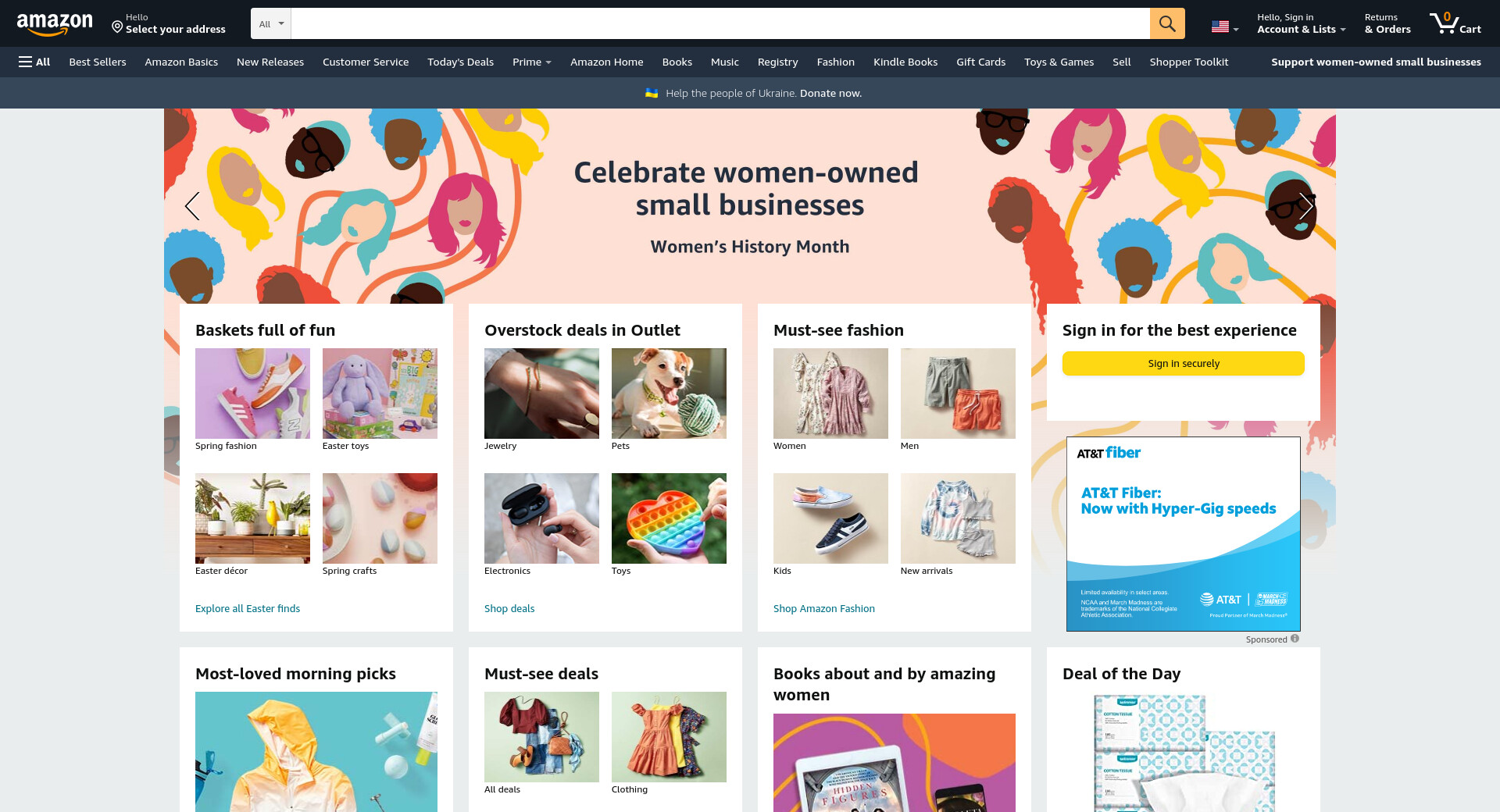Click the Sign in securely button

1184,363
